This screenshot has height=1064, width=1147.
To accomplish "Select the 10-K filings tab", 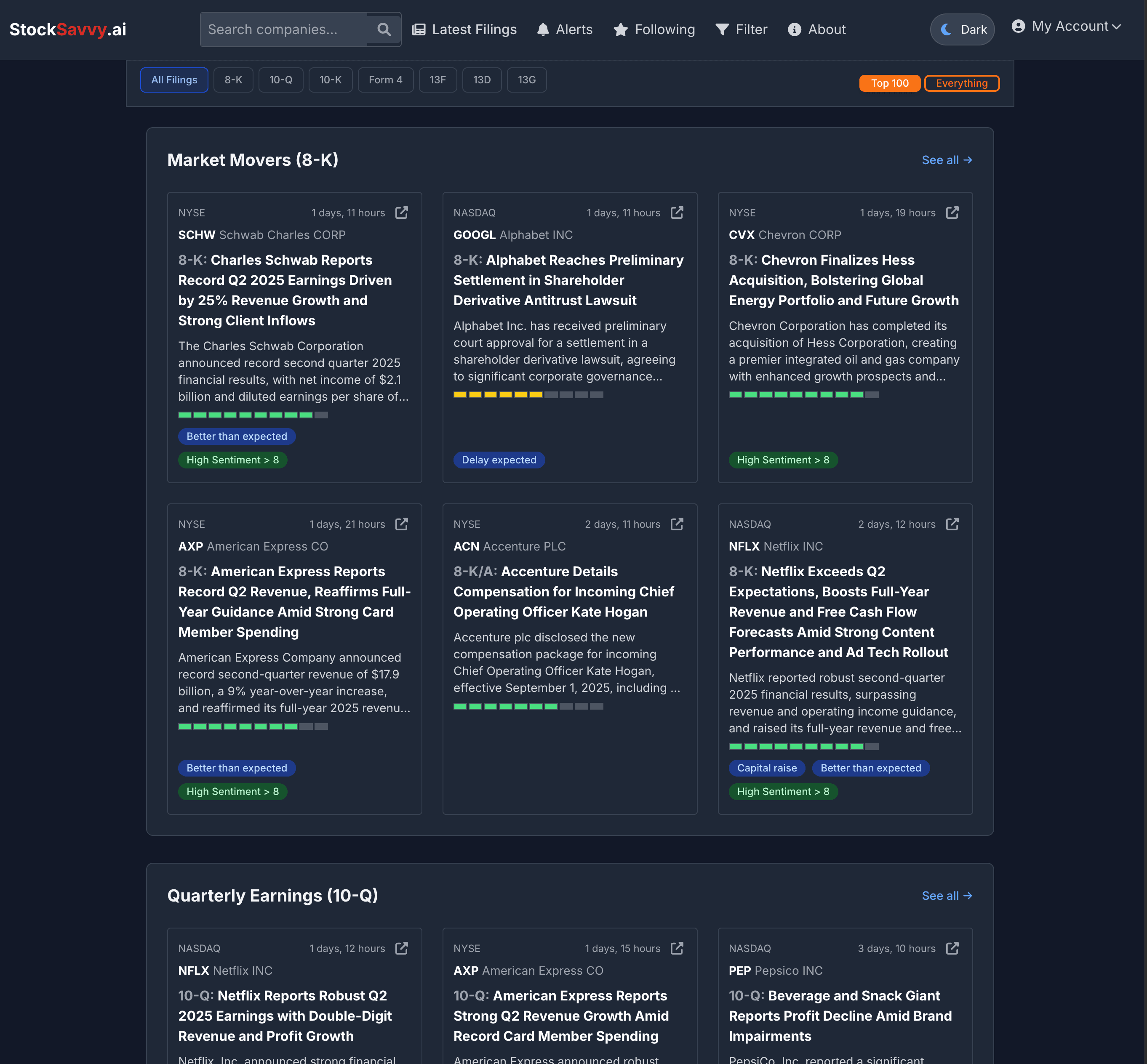I will [330, 80].
